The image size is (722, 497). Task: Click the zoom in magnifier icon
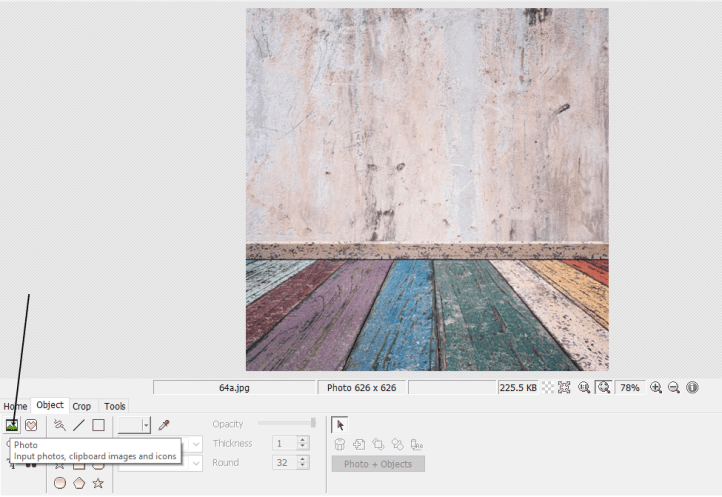pos(656,387)
